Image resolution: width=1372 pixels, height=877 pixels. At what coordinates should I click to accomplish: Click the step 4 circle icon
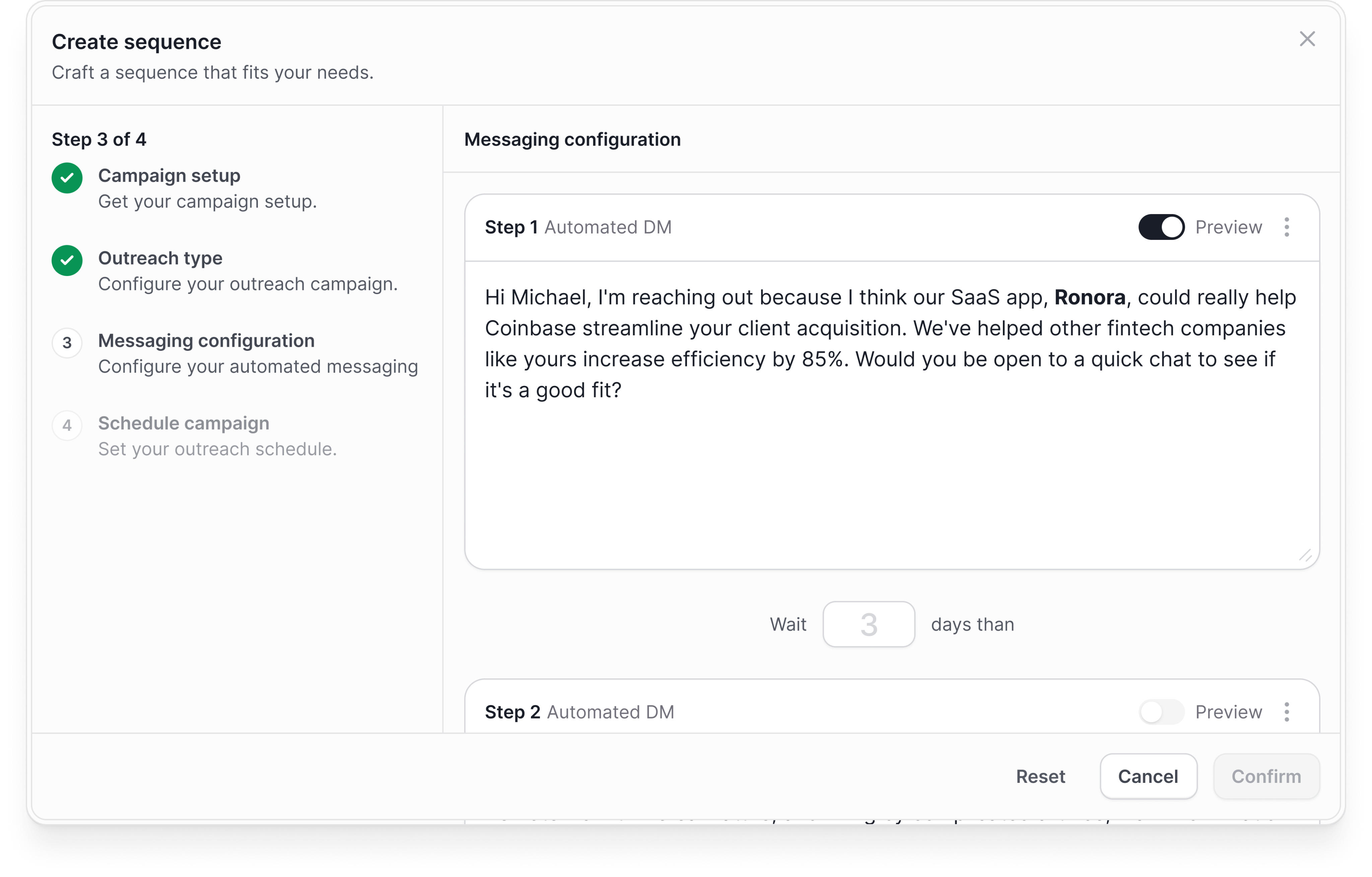(x=67, y=425)
